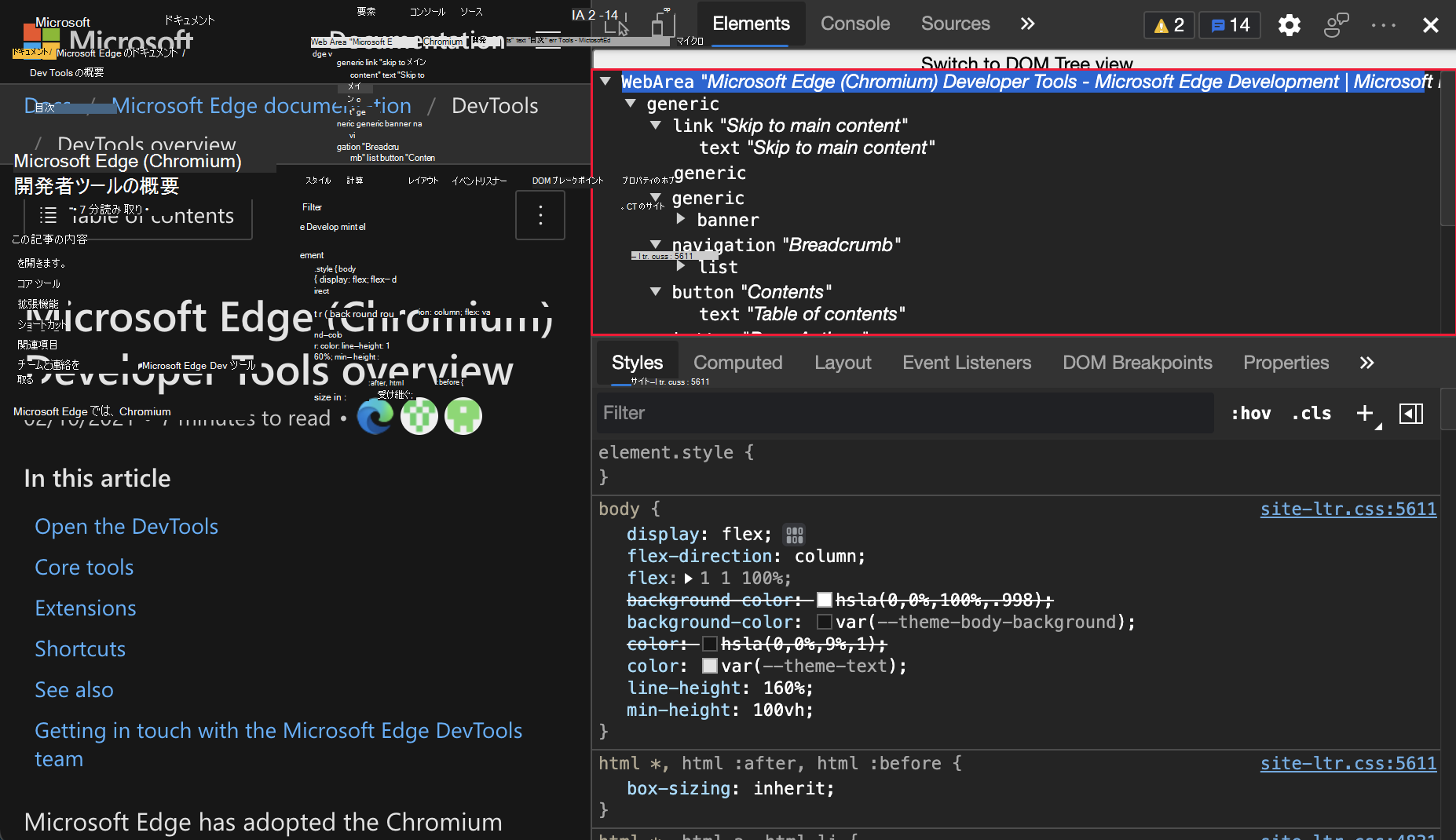Collapse the first generic tree node
The width and height of the screenshot is (1456, 840).
pyautogui.click(x=630, y=104)
